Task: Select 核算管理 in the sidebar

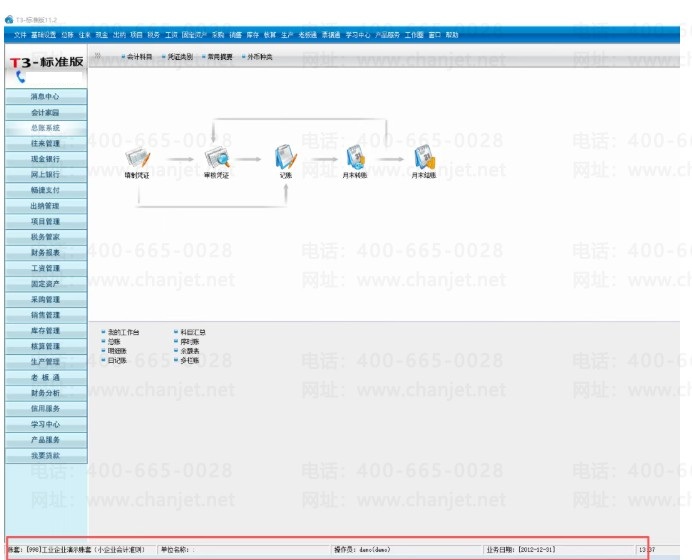Action: coord(46,346)
